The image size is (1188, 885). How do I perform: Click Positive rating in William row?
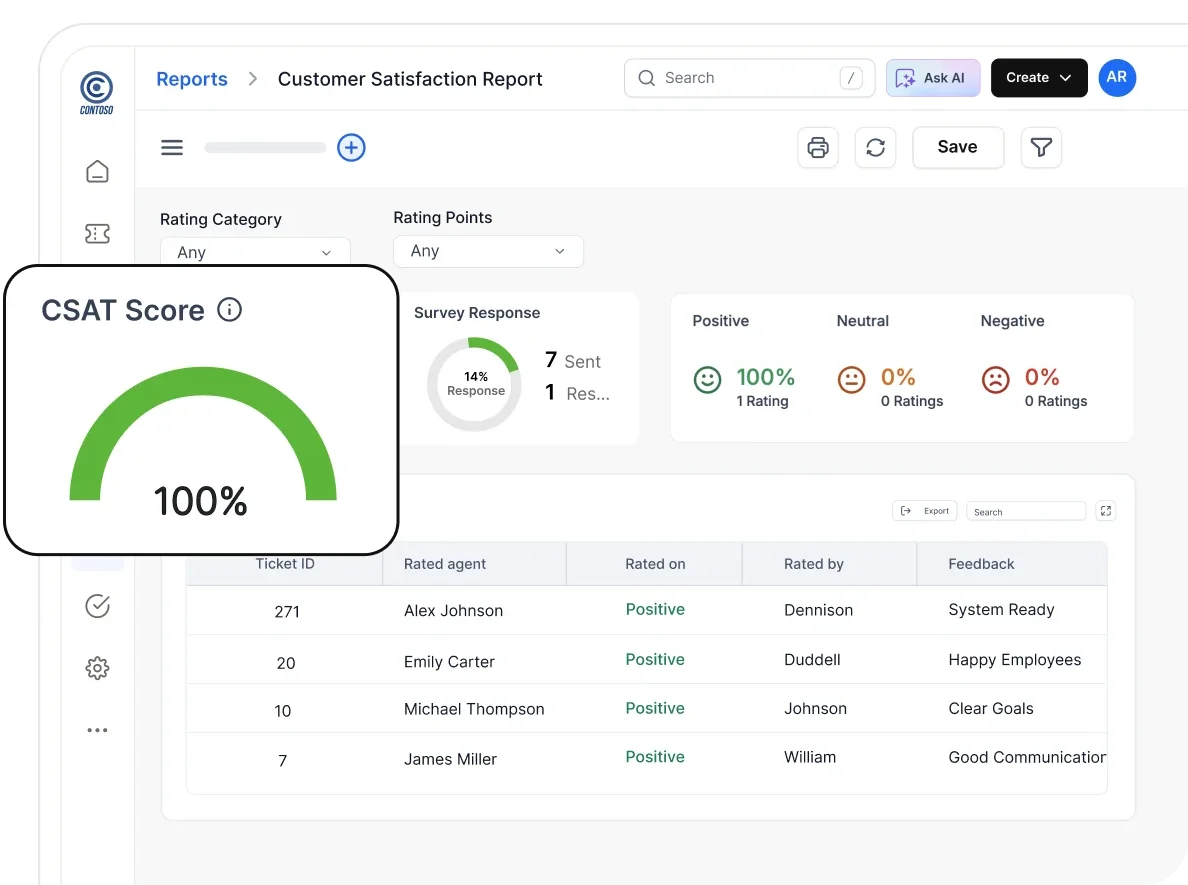(655, 756)
